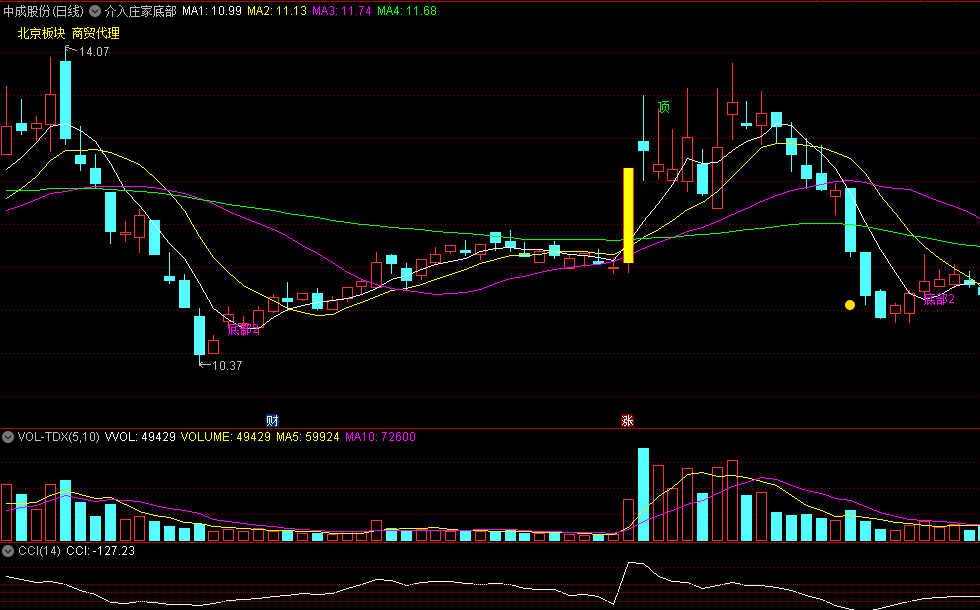Click the VOLUME: 49429 value
980x610 pixels.
[226, 437]
